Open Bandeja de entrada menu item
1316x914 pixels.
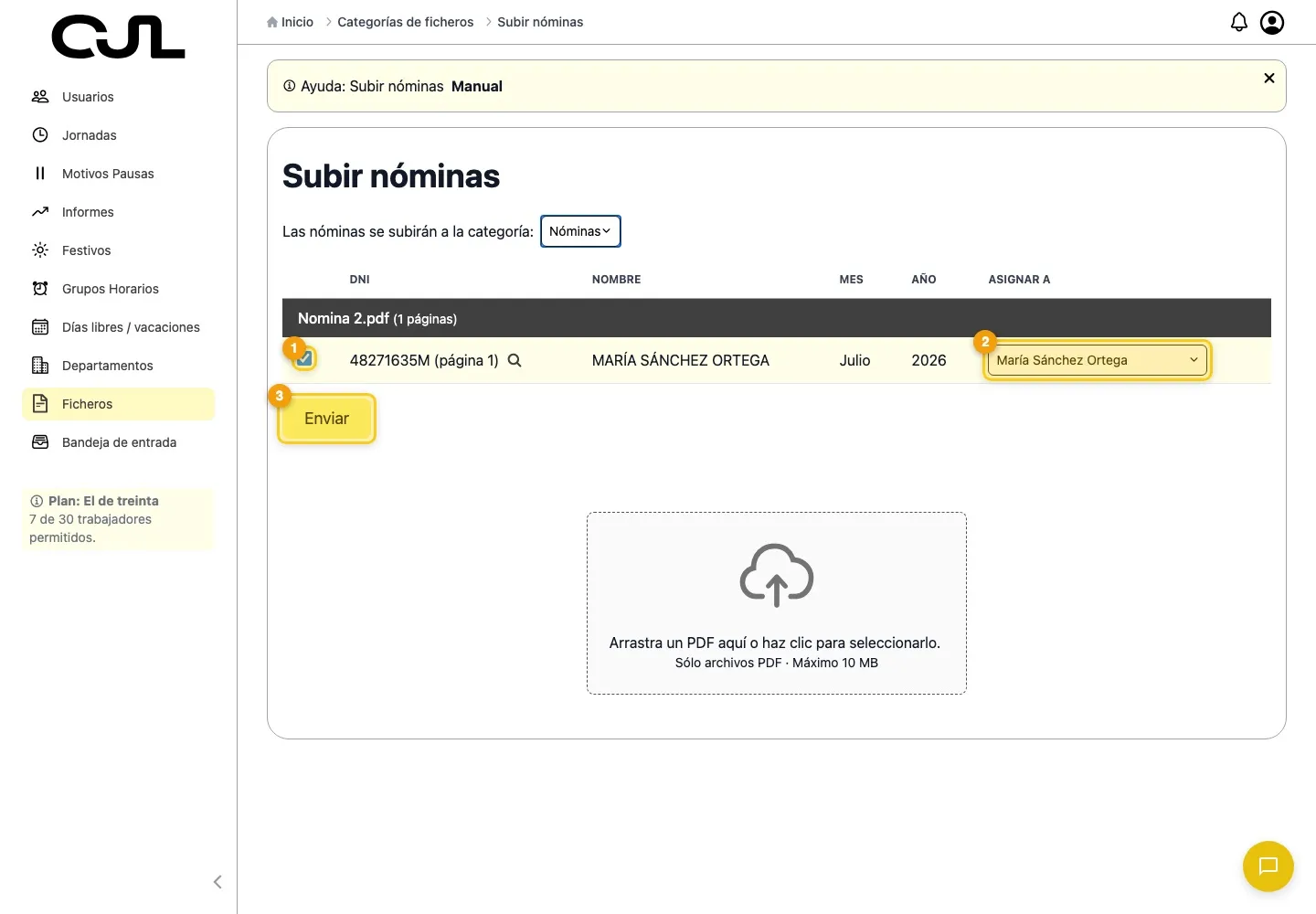(118, 442)
